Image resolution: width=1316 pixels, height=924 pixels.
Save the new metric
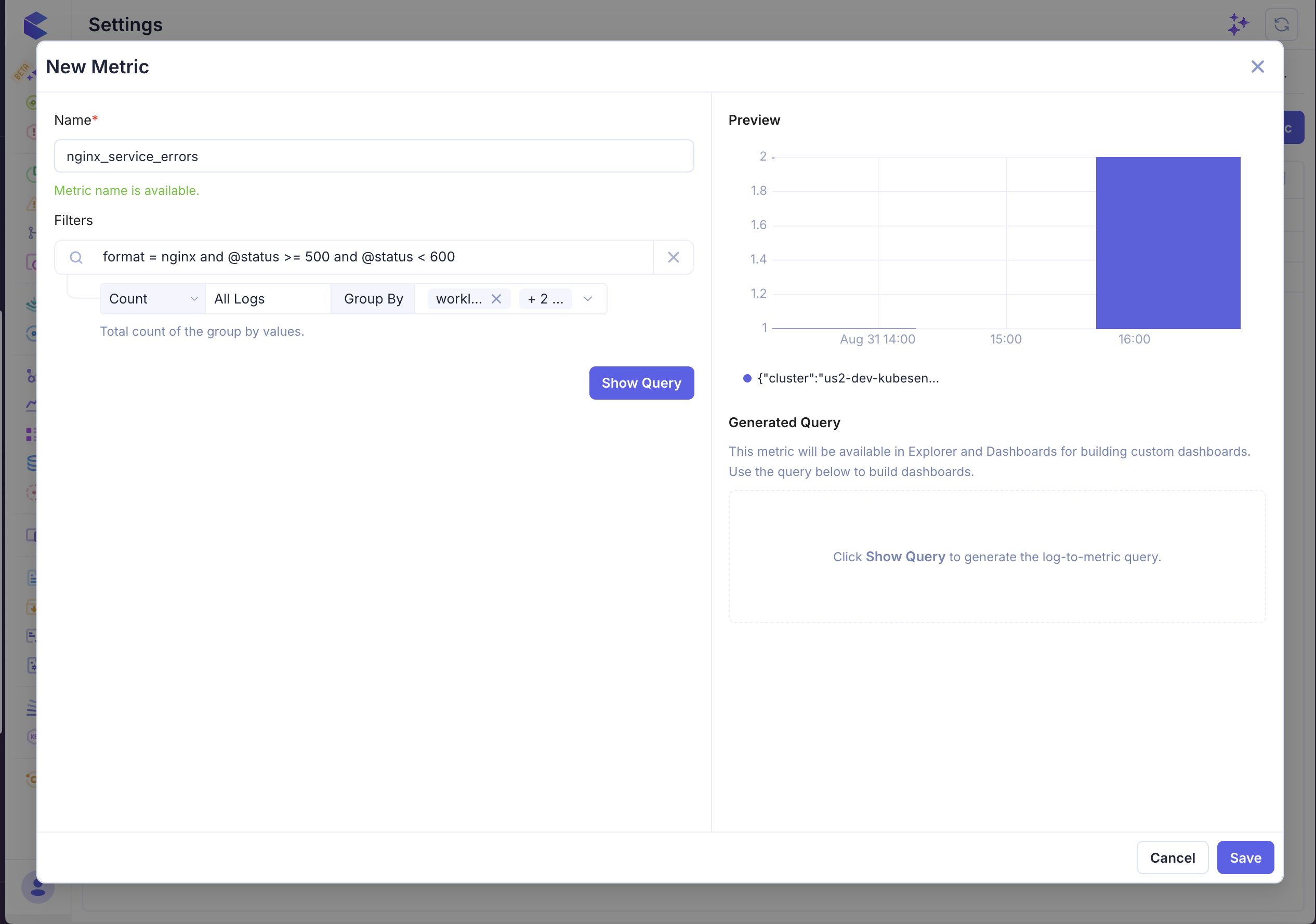1245,857
